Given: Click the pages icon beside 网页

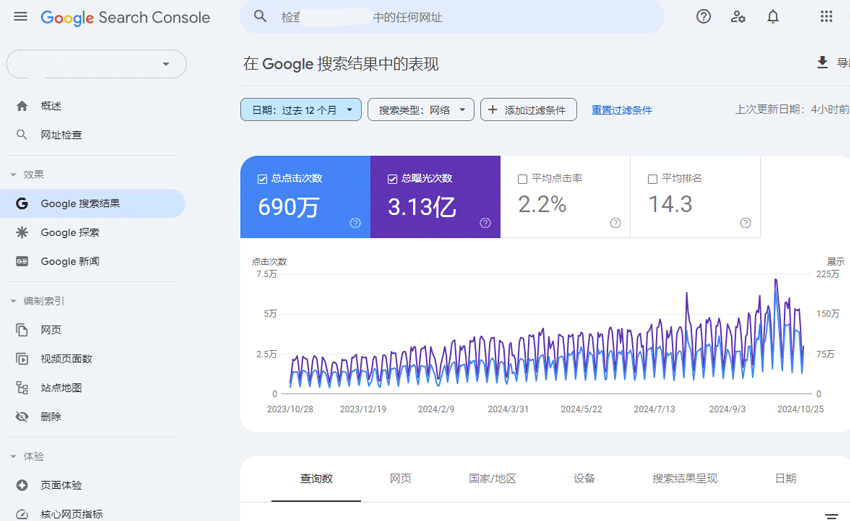Looking at the screenshot, I should 22,330.
